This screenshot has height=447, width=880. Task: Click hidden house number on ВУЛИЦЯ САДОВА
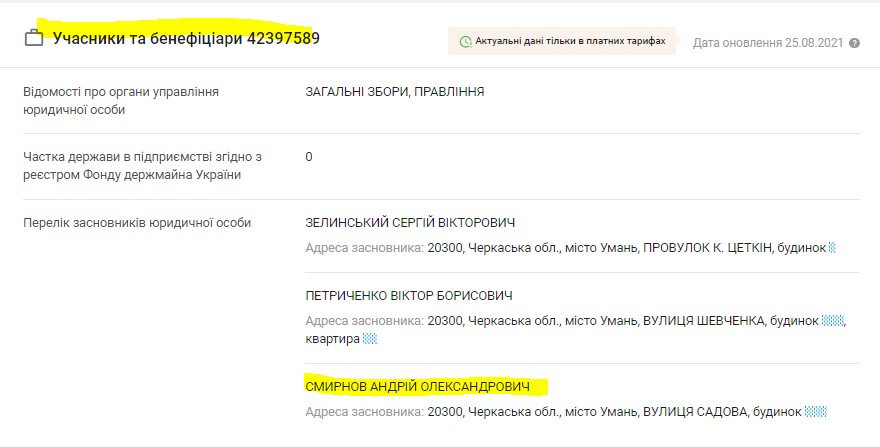[x=817, y=411]
